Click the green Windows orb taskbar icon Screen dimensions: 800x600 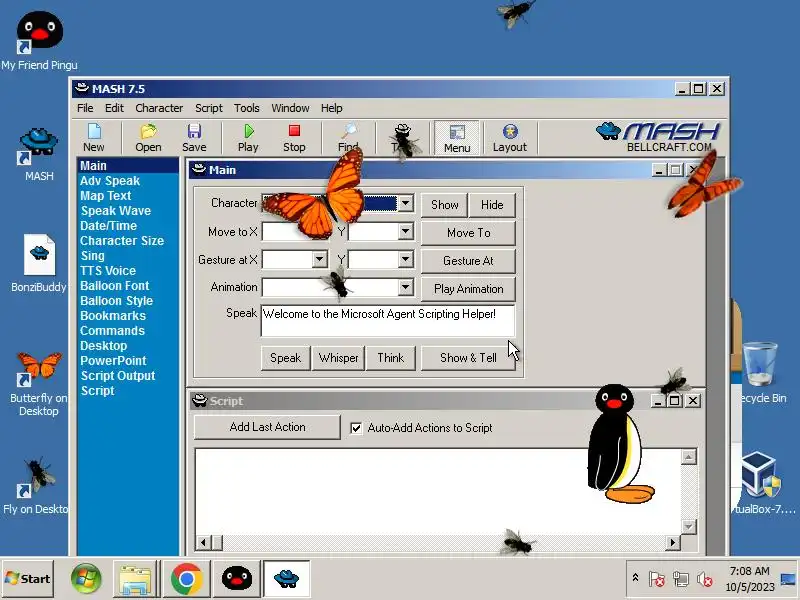(86, 579)
